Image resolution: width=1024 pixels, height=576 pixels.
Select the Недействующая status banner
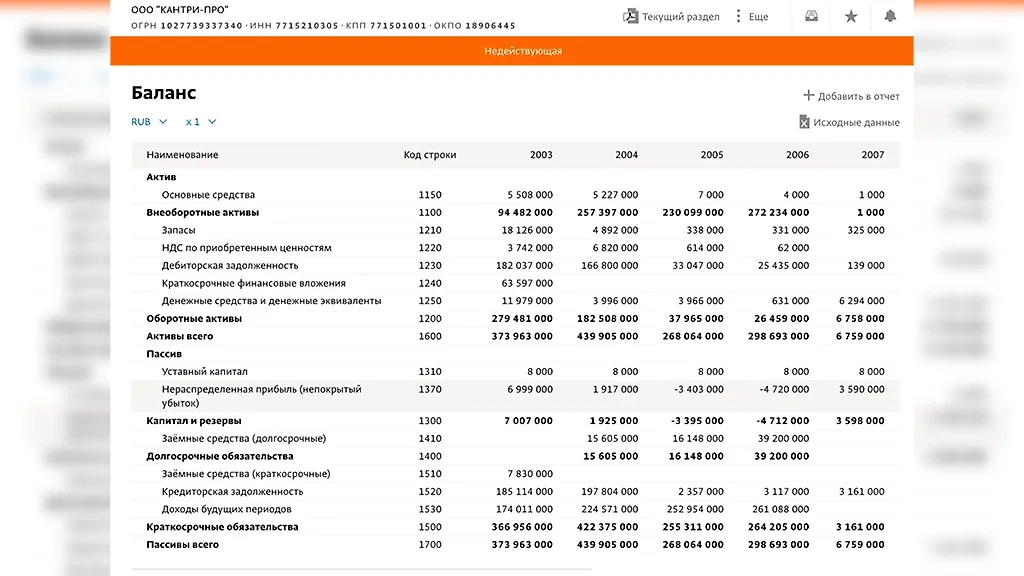coord(524,50)
